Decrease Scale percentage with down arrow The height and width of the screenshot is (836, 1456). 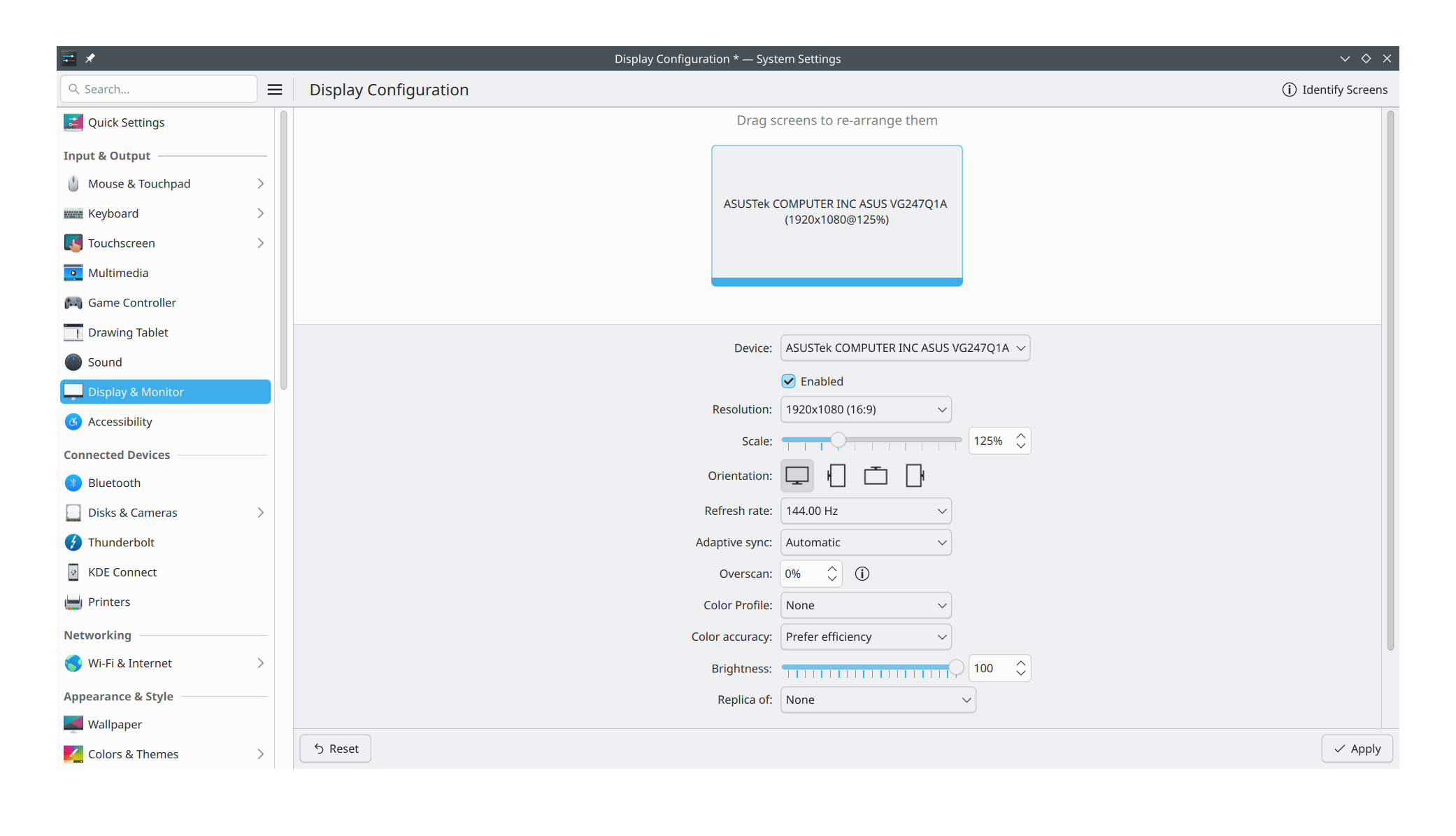[1021, 446]
